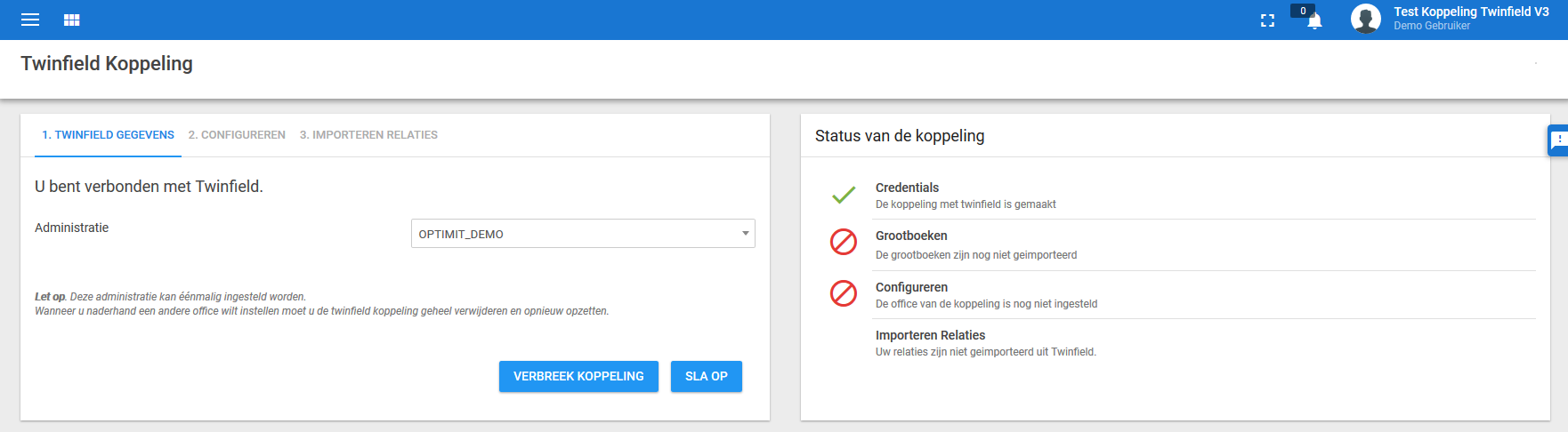Click the Verbreek Koppeling button
The image size is (1568, 432).
click(578, 376)
